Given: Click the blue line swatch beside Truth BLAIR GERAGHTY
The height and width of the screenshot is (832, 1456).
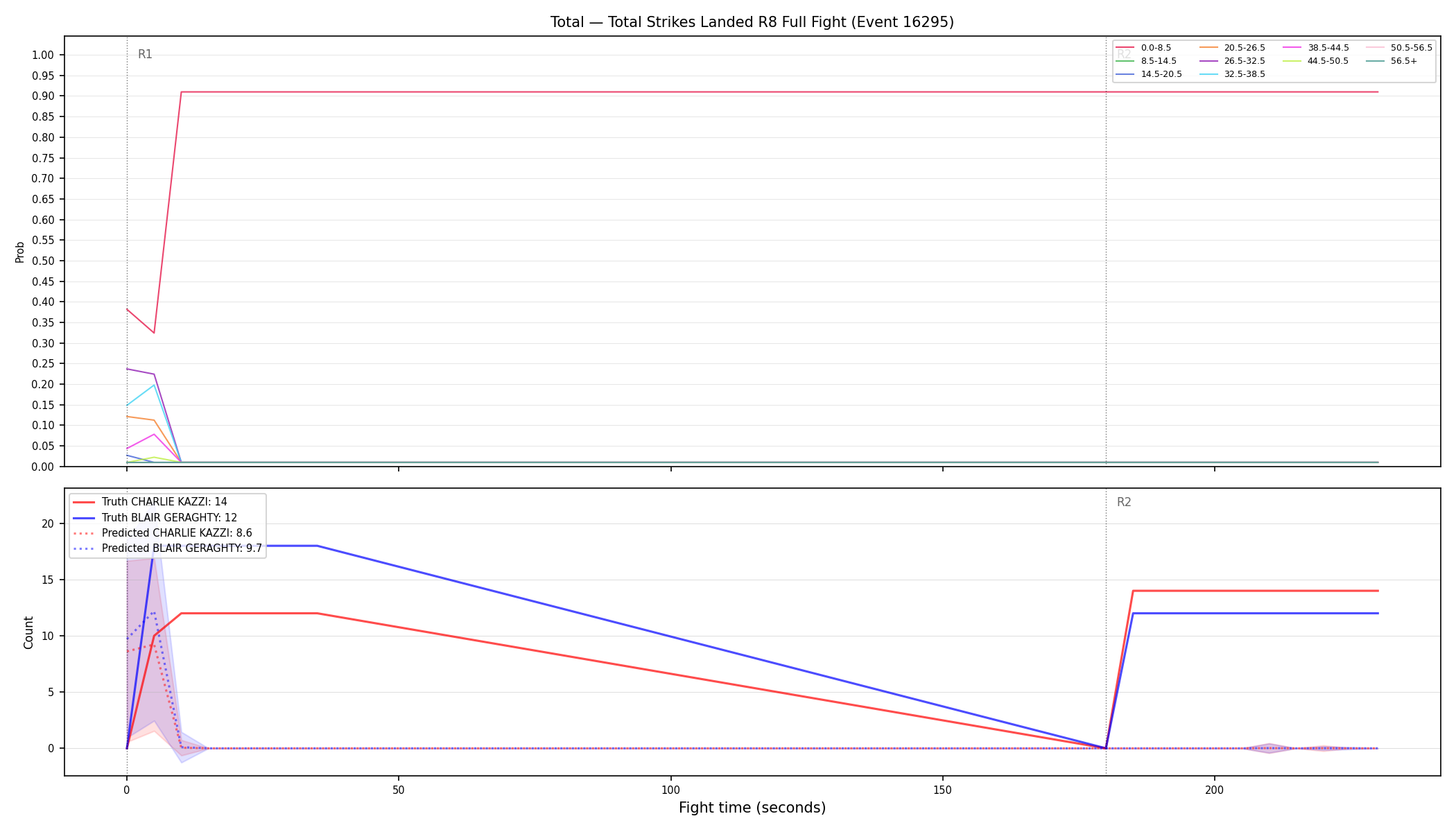Looking at the screenshot, I should tap(84, 518).
